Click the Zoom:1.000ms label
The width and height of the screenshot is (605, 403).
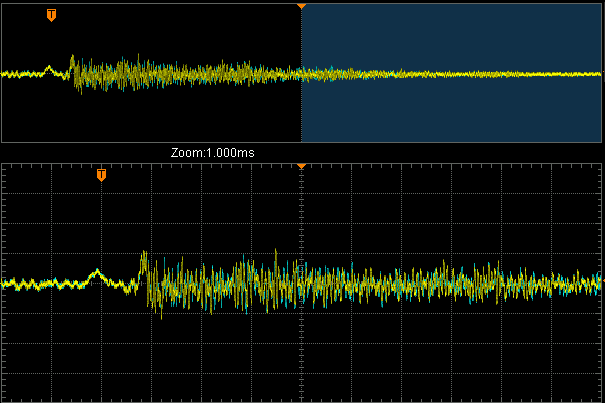point(213,153)
